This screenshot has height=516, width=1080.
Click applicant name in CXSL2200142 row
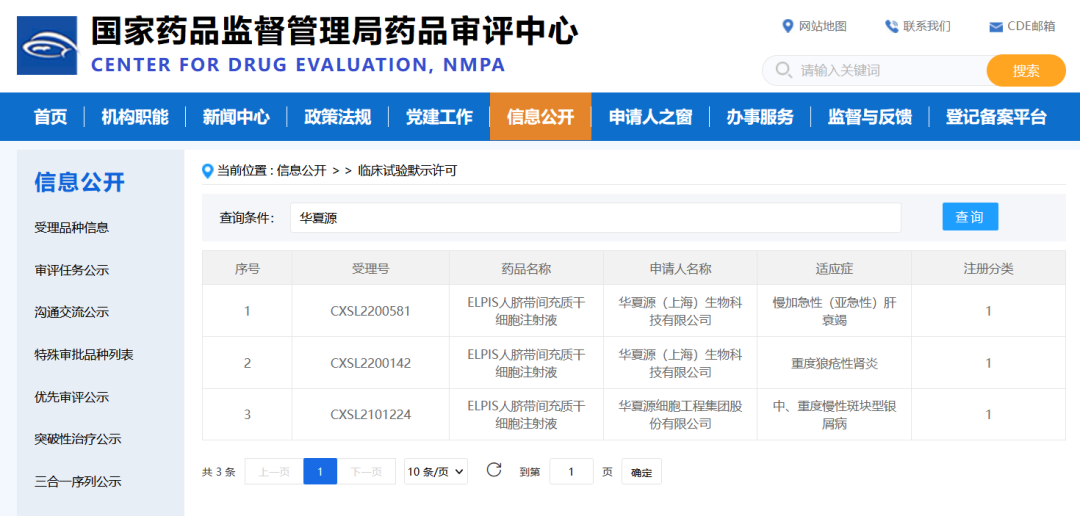[x=681, y=363]
